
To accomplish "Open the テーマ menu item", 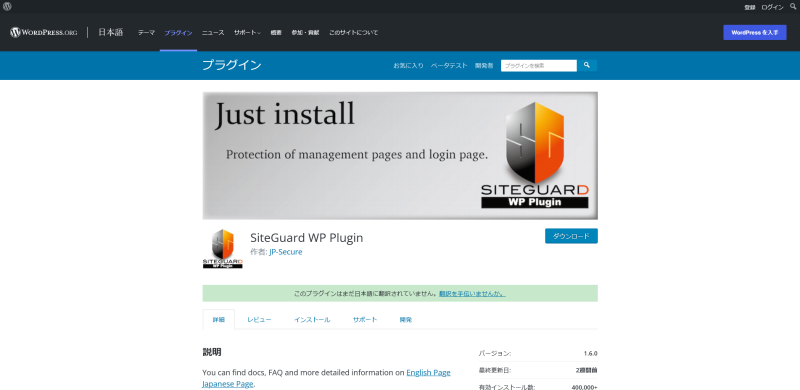I will coord(146,33).
